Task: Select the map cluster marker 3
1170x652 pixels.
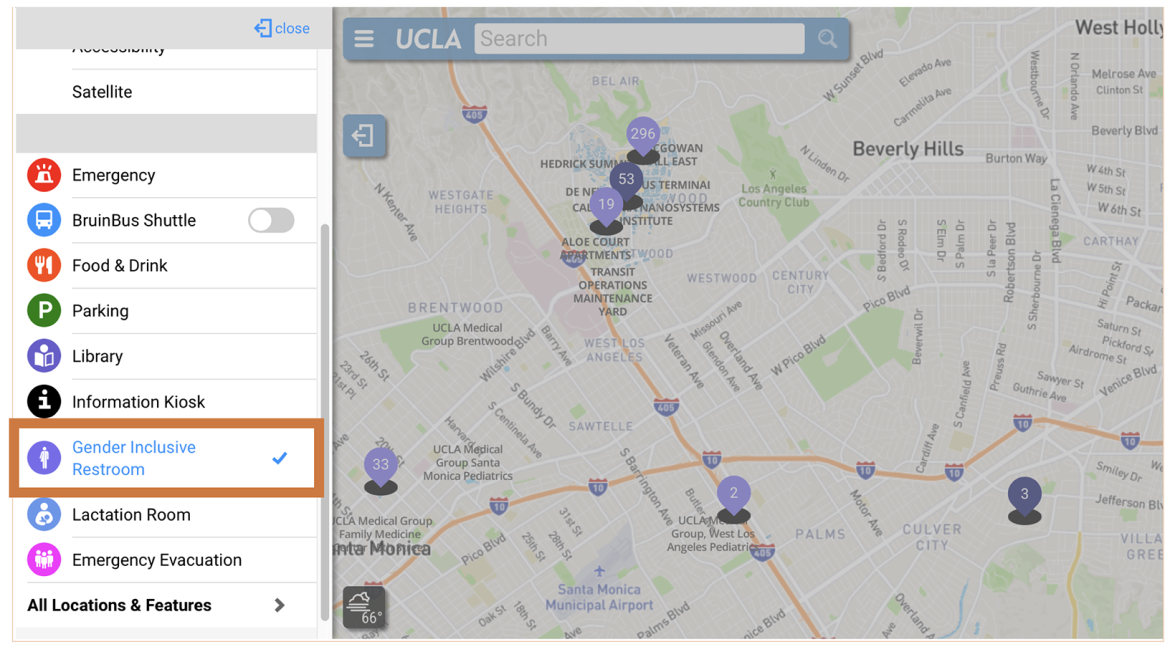Action: [x=1024, y=500]
